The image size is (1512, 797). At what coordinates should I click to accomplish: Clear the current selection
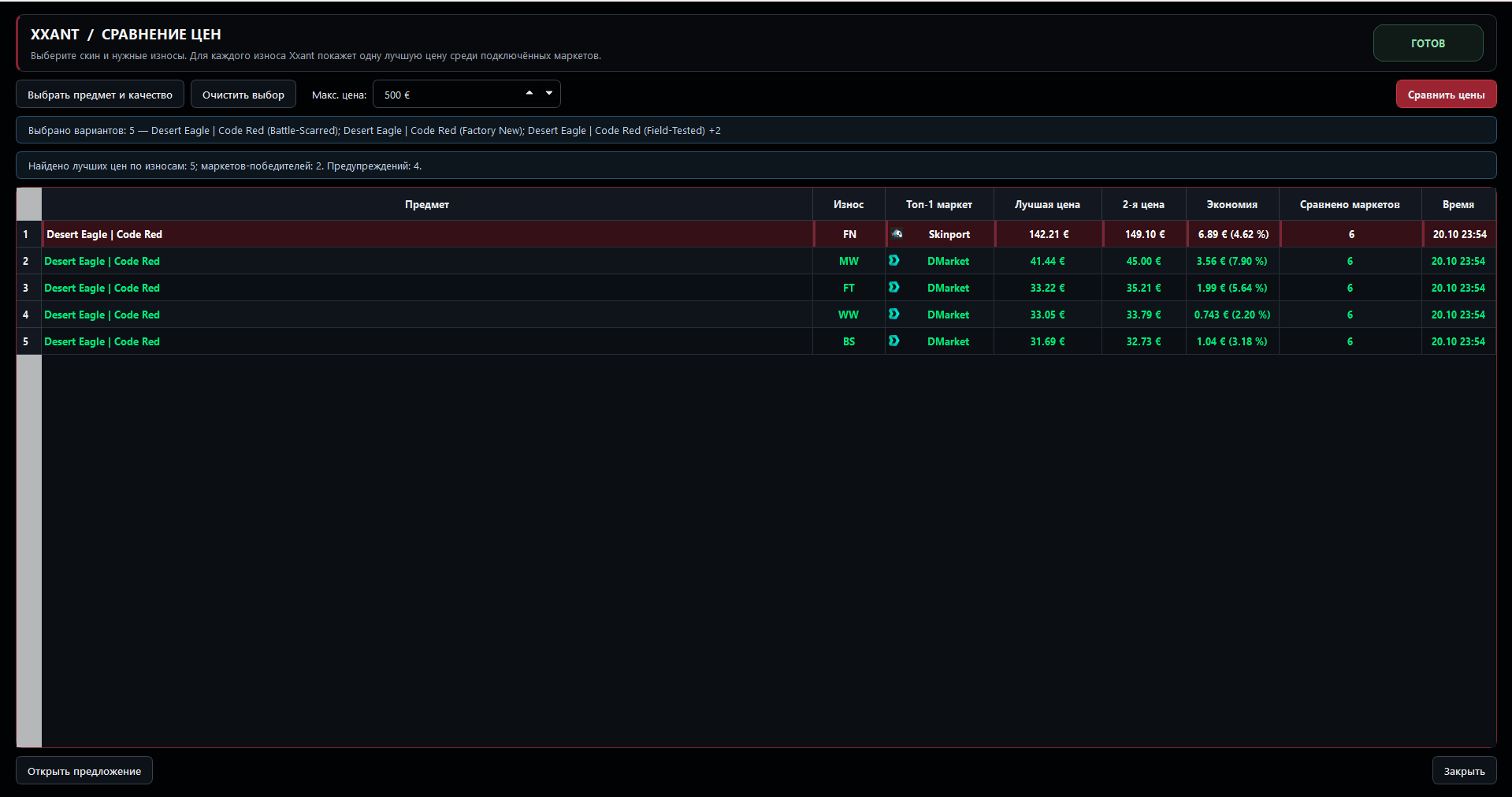click(243, 95)
